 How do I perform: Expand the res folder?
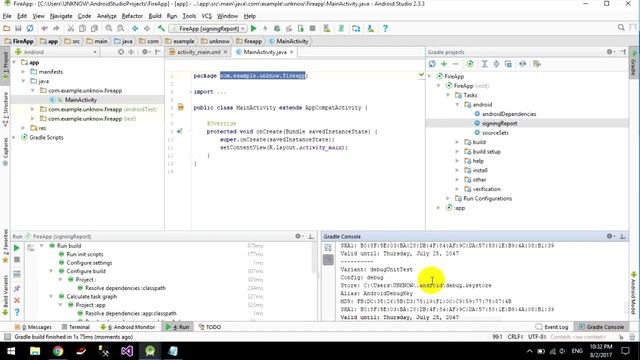pyautogui.click(x=24, y=128)
